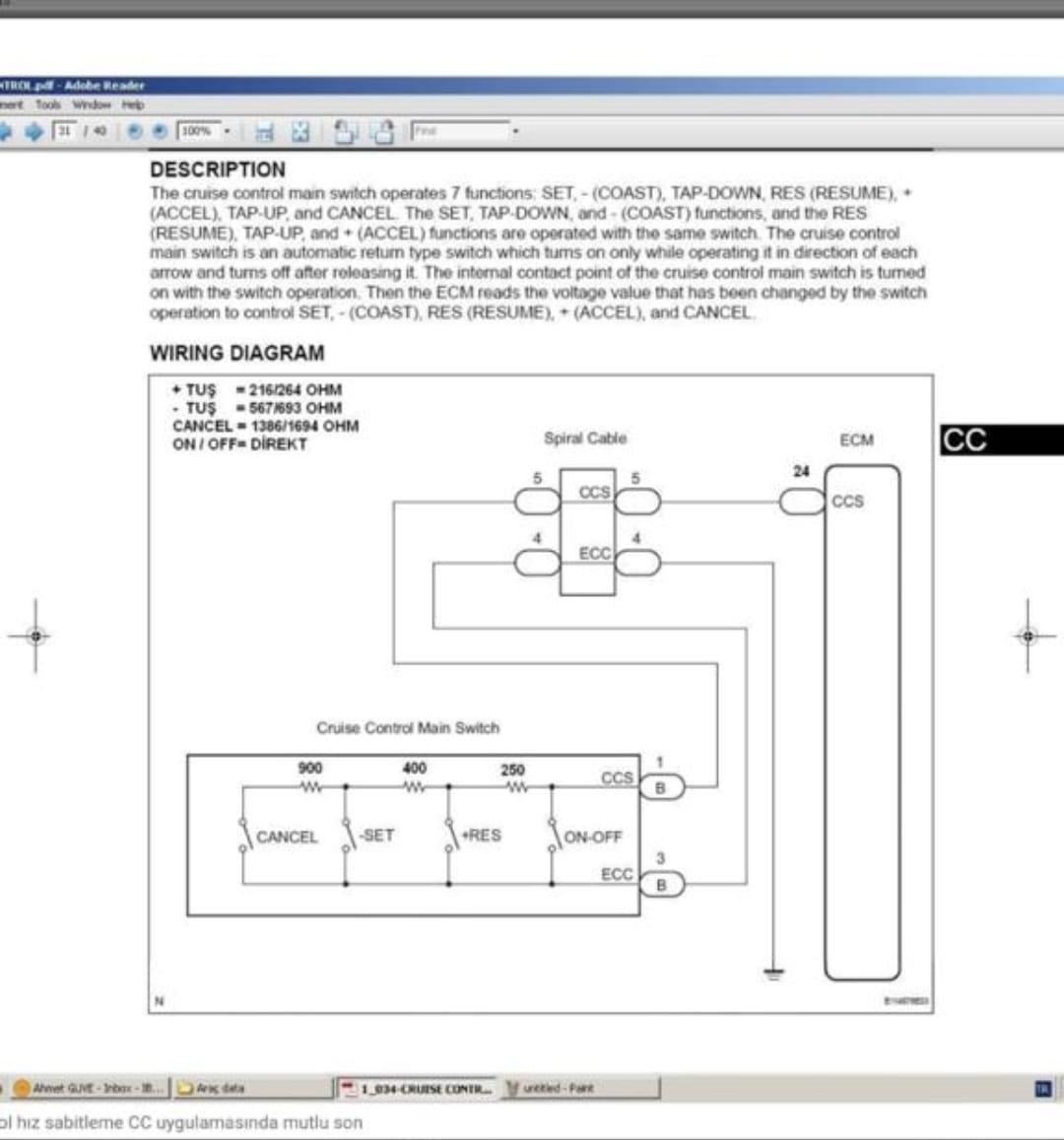
Task: Click the zoom in button
Action: click(x=160, y=131)
